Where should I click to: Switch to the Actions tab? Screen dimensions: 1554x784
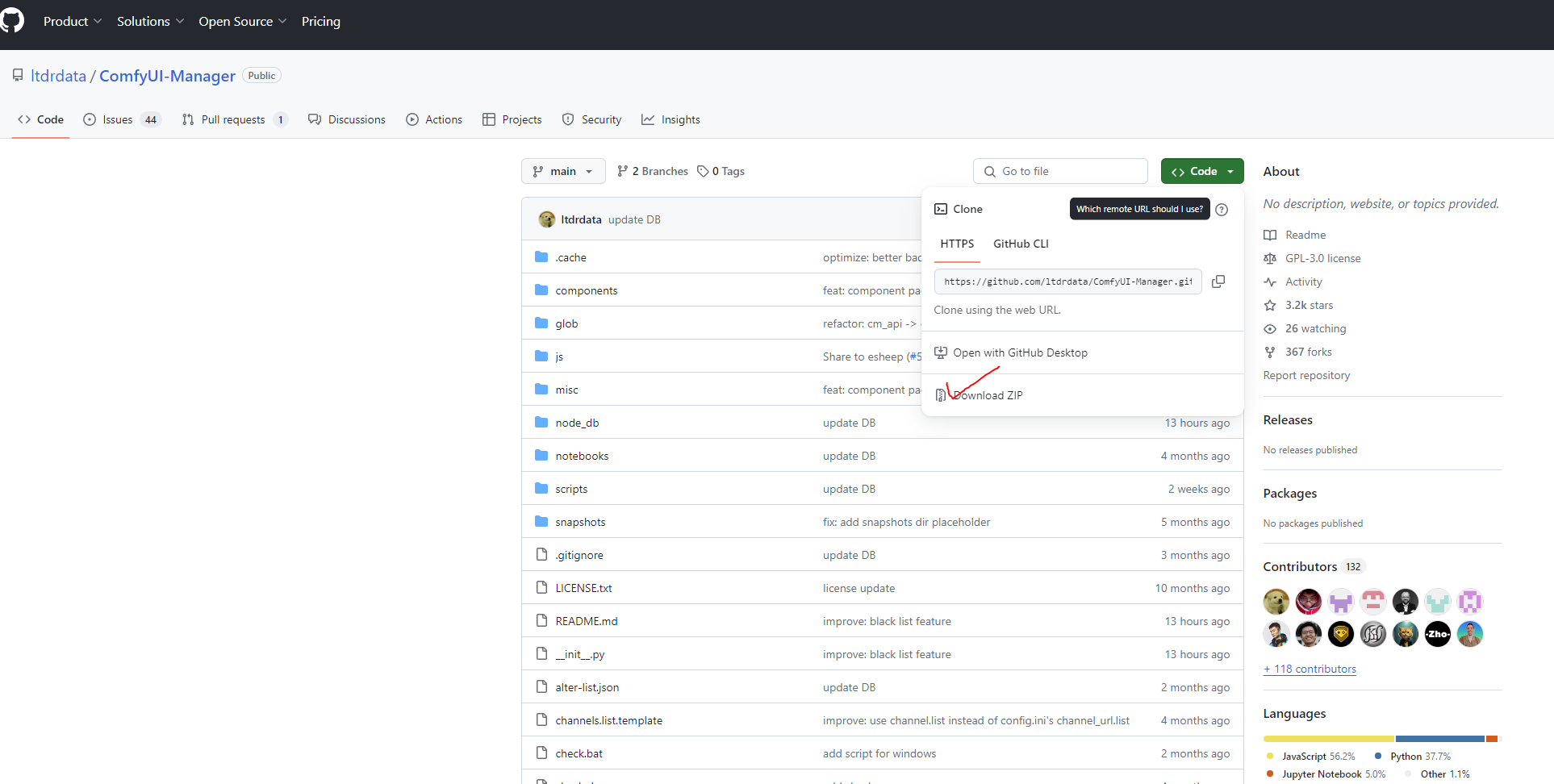pos(434,119)
